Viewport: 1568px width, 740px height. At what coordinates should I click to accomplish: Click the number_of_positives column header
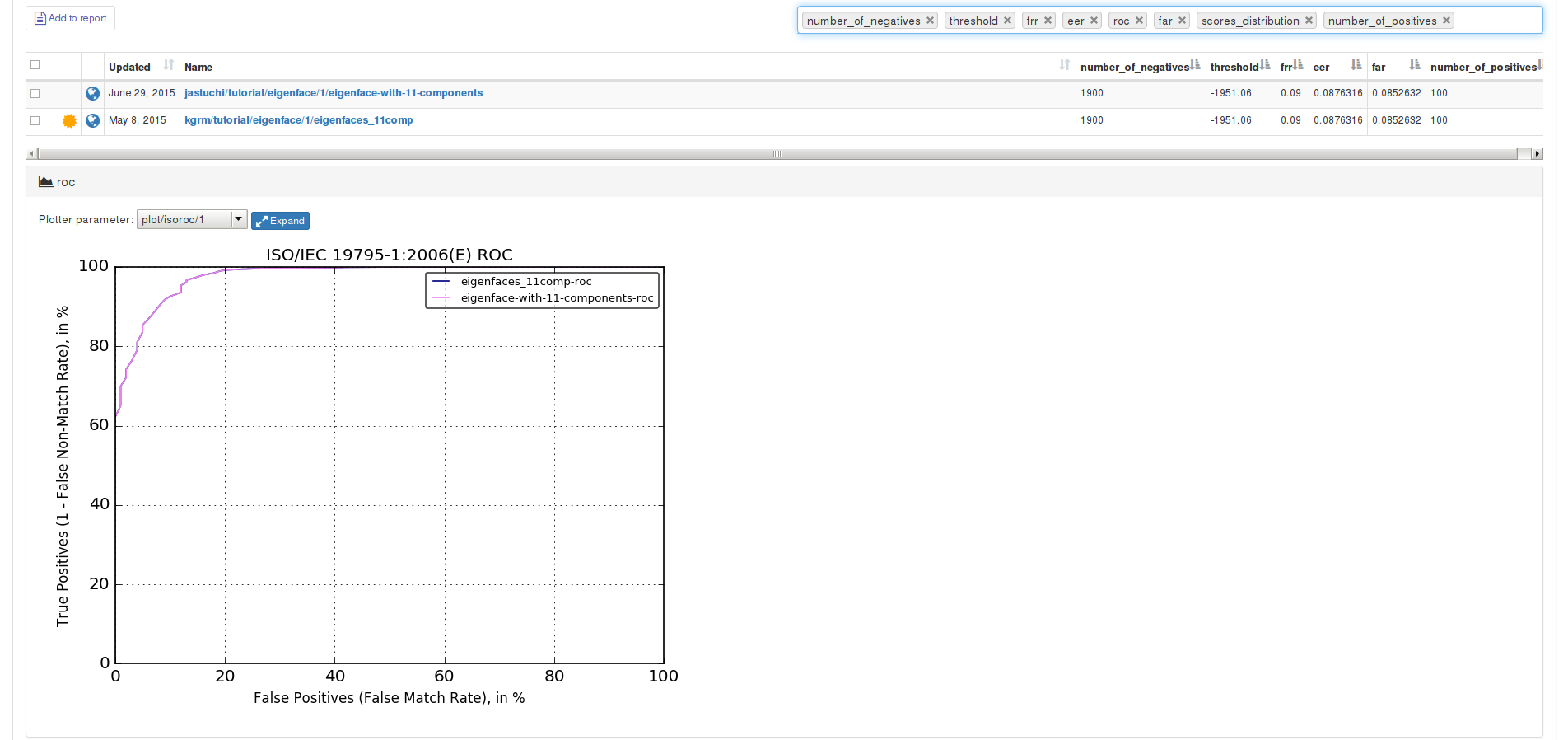pyautogui.click(x=1484, y=68)
